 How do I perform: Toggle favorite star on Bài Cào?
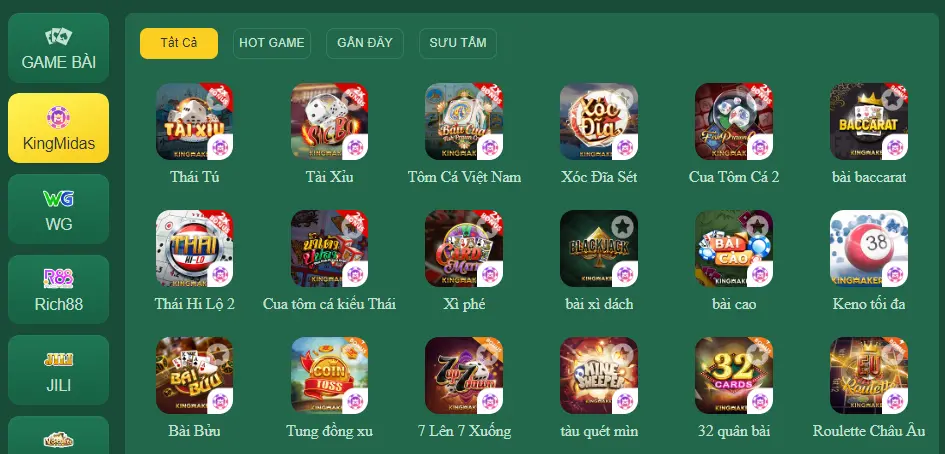coord(757,227)
